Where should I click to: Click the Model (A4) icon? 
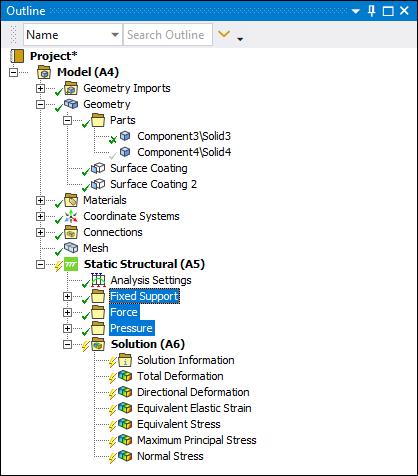click(x=44, y=72)
